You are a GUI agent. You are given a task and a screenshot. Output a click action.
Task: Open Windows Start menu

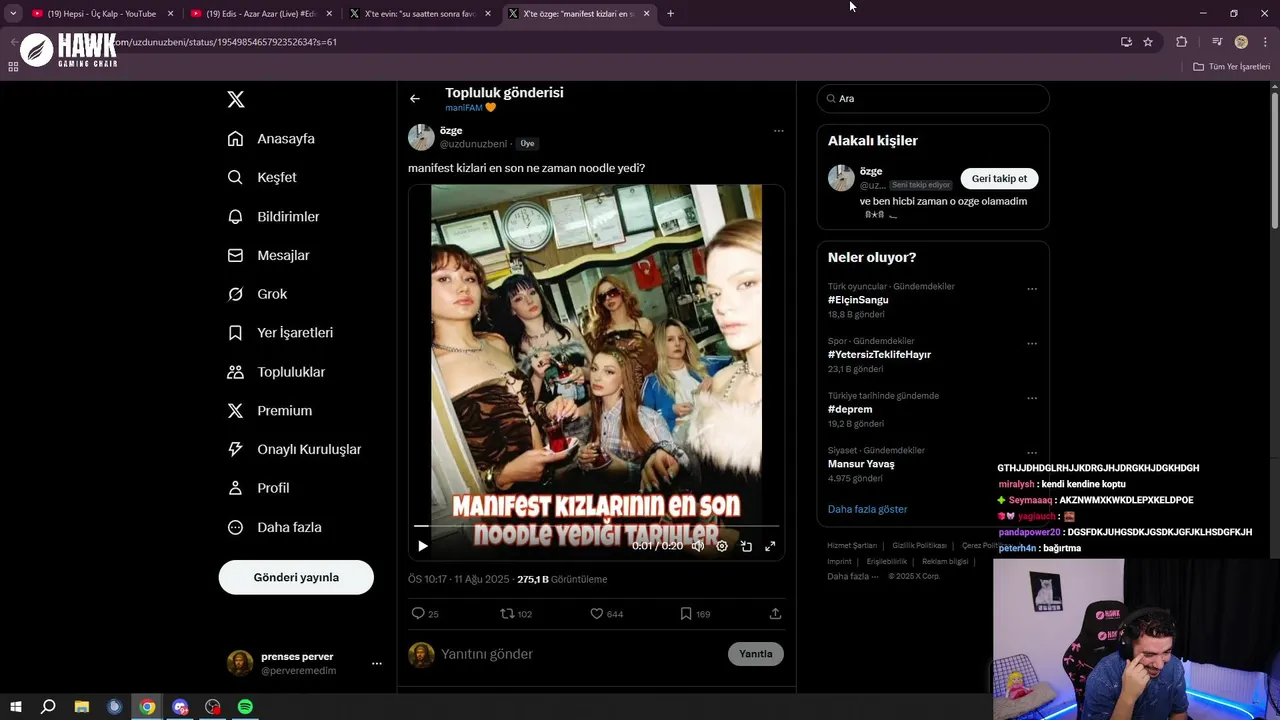click(16, 707)
